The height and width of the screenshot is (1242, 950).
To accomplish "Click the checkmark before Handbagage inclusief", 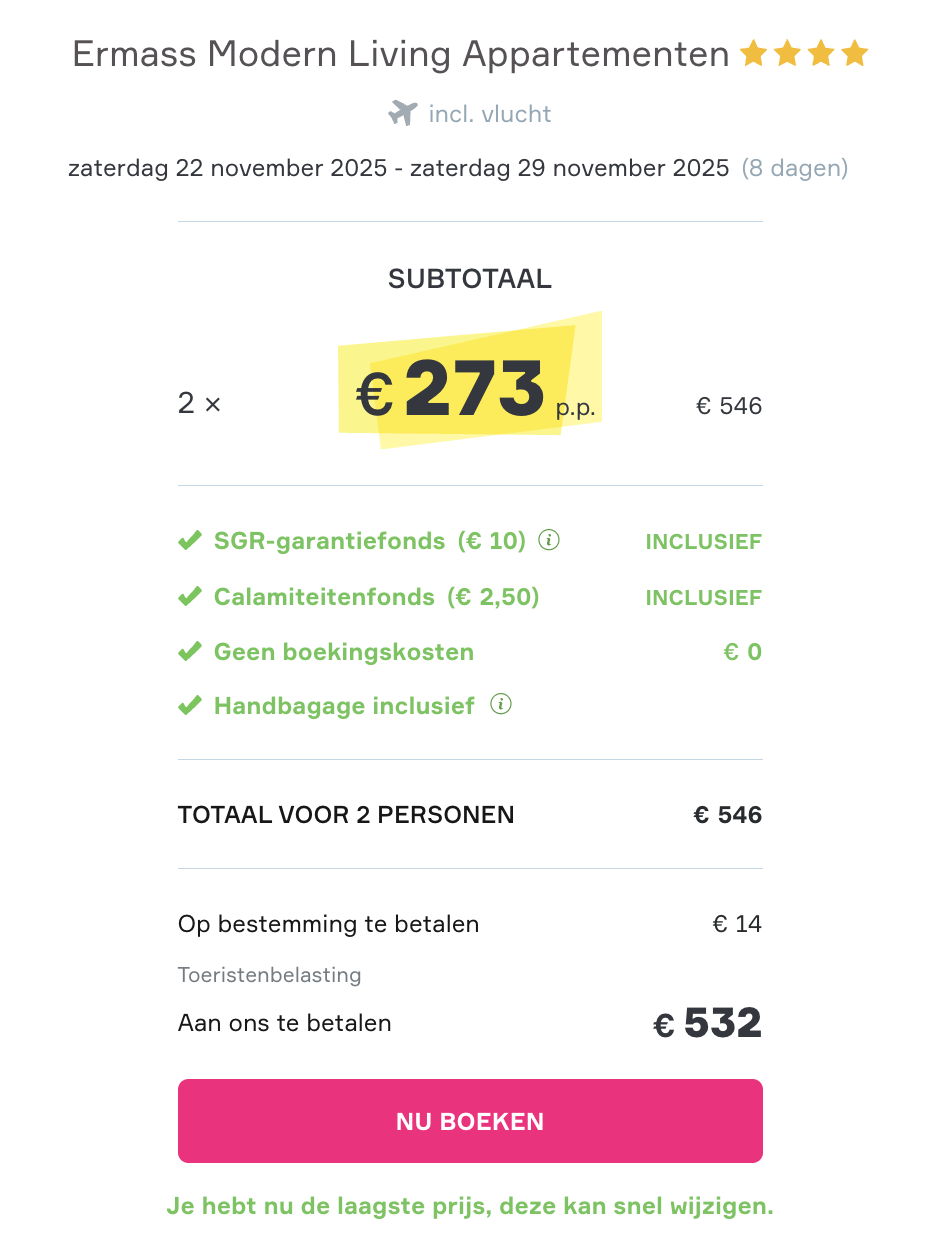I will click(x=190, y=706).
